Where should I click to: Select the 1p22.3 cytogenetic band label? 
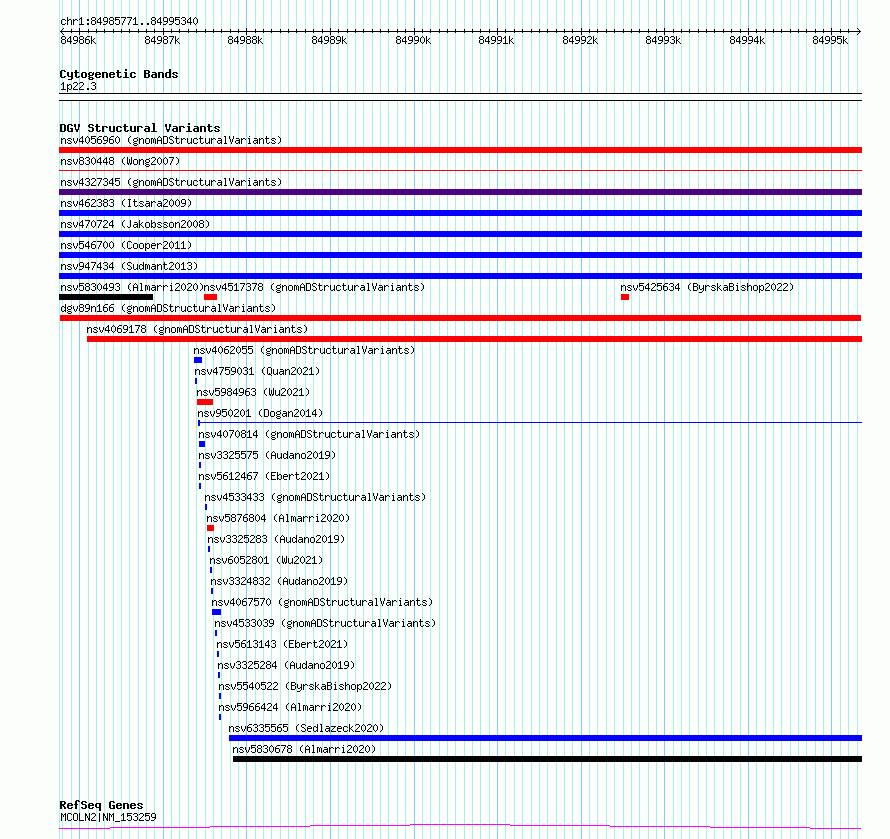click(x=78, y=86)
